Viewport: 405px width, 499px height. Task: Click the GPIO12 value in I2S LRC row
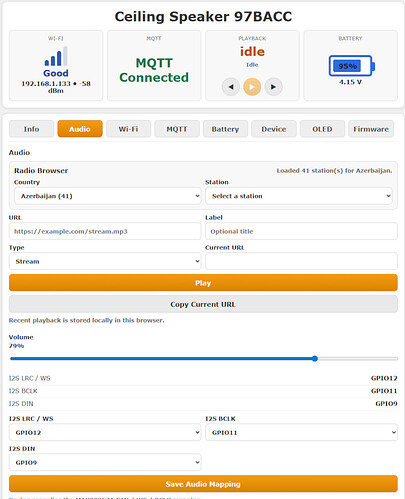click(384, 378)
